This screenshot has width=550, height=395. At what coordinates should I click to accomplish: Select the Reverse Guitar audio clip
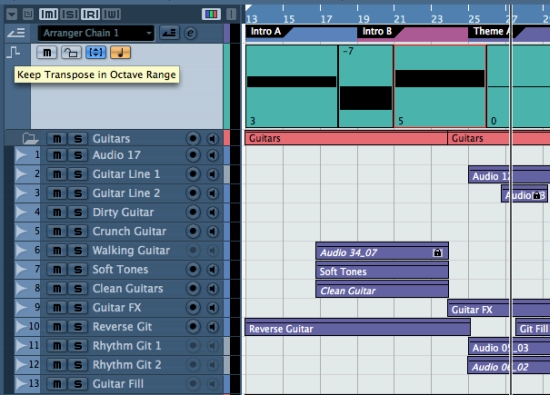pyautogui.click(x=358, y=327)
